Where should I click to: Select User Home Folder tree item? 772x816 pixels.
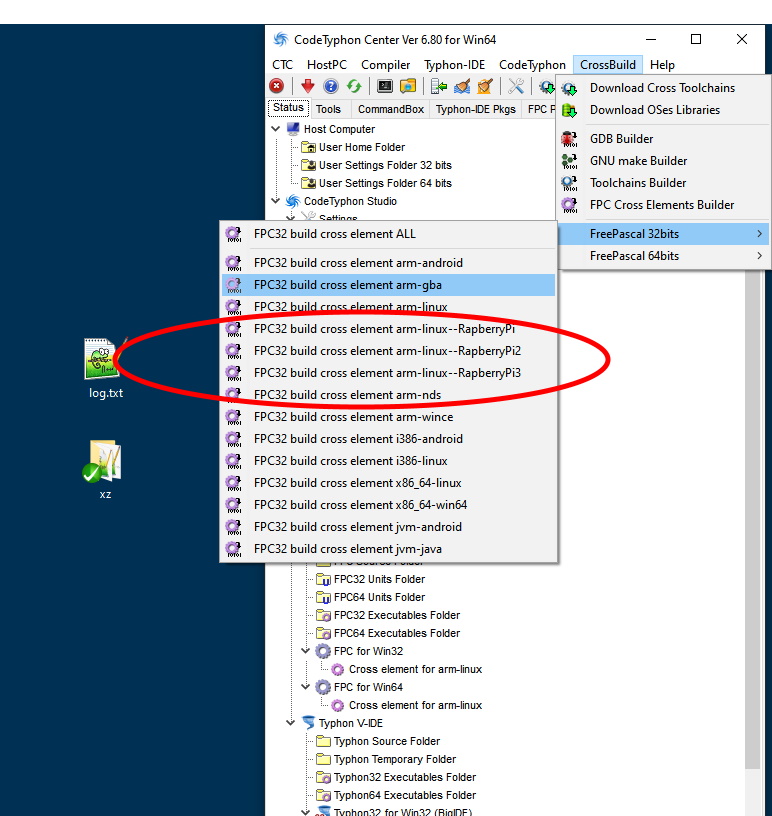[x=362, y=147]
